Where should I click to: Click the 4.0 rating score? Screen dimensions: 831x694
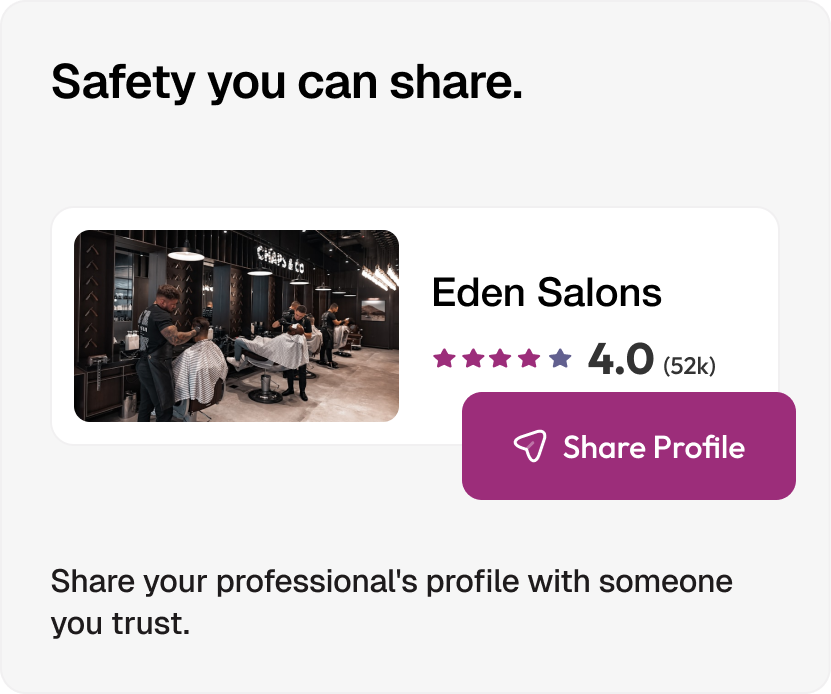(x=621, y=359)
